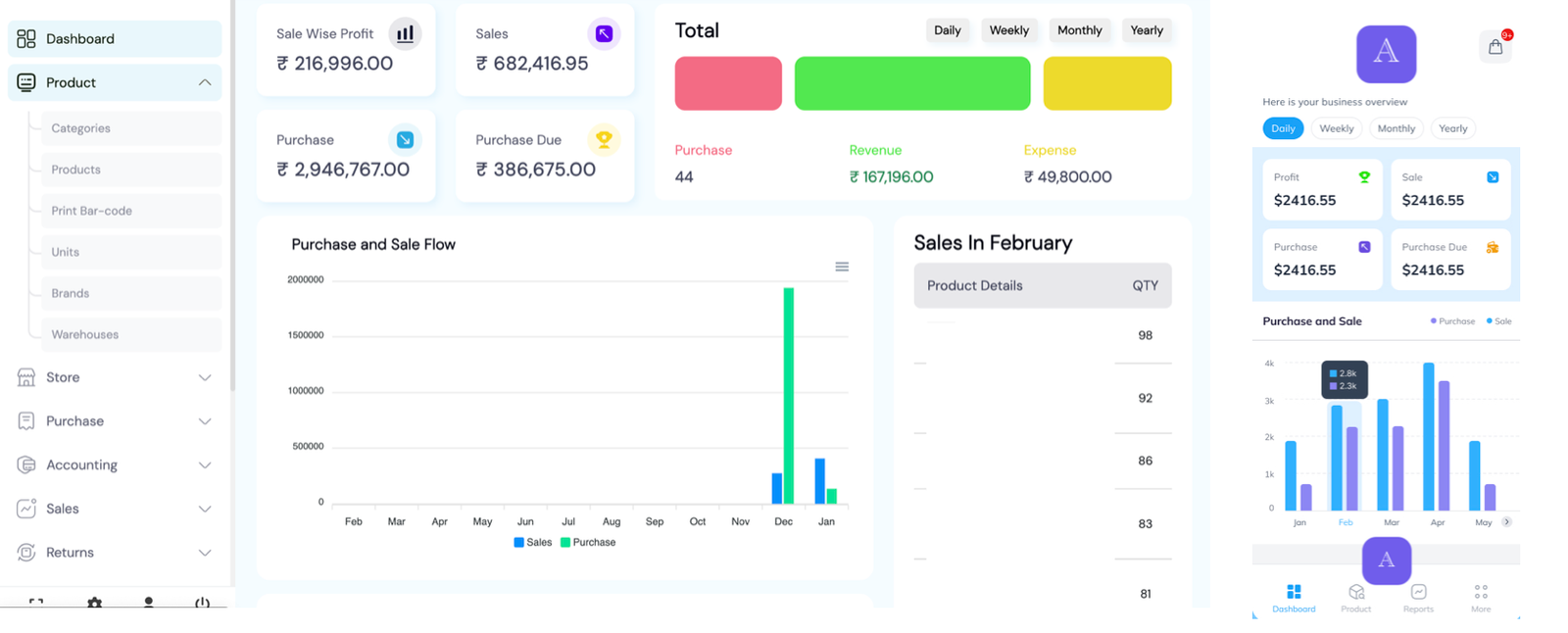Click the Purchase receipt icon in sidebar
Screen dimensions: 1568x633
pos(26,421)
